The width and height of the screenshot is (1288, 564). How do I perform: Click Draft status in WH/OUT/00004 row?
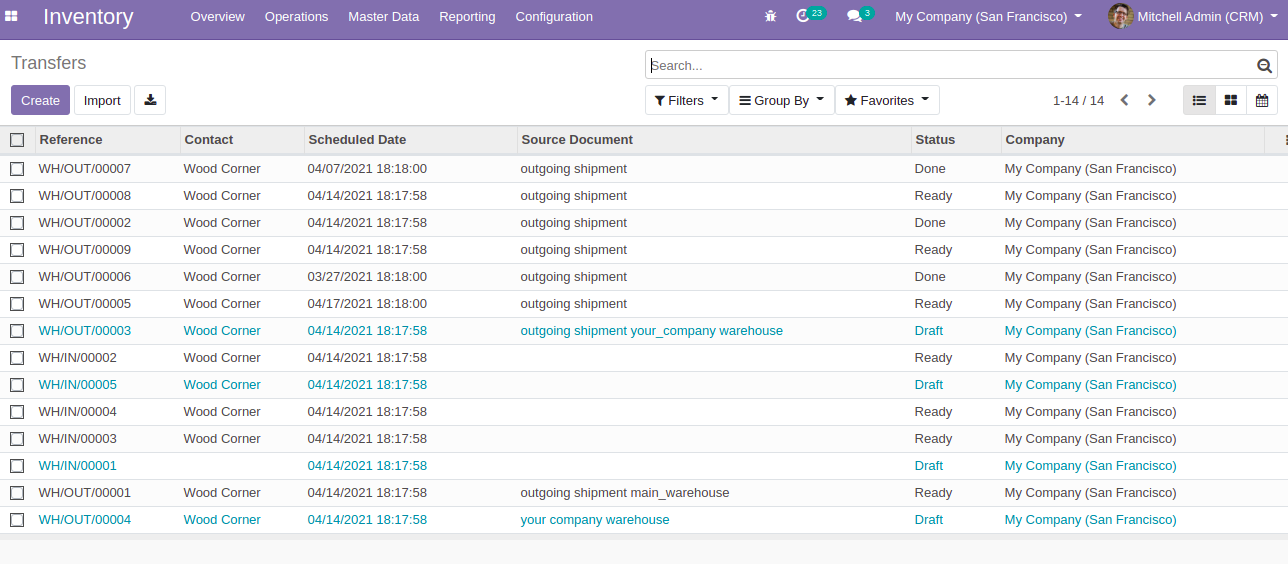[929, 520]
